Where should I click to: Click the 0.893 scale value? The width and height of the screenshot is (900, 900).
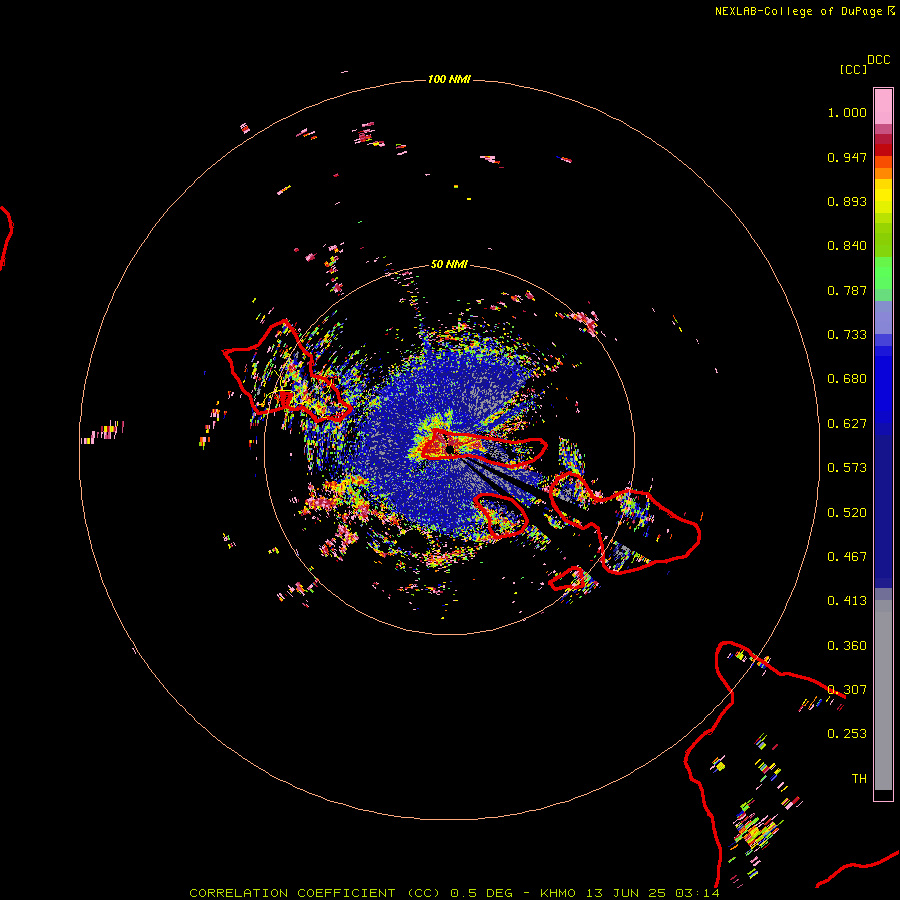(847, 201)
